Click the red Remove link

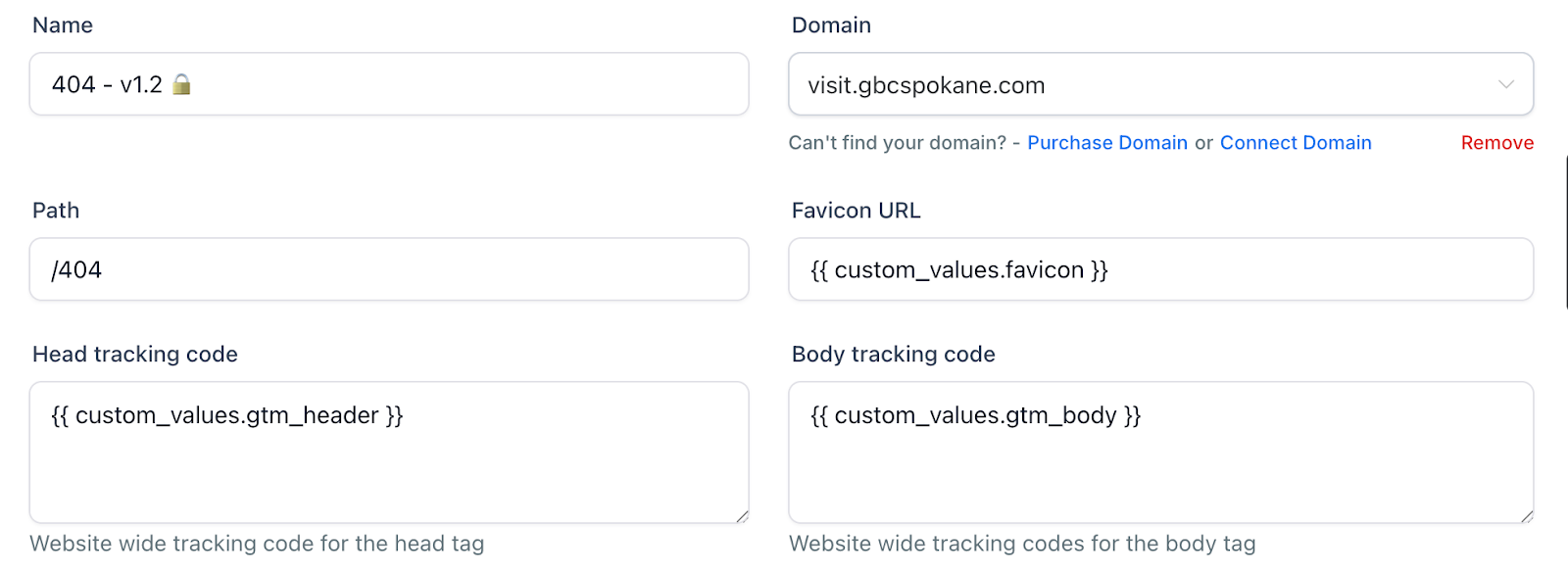[1496, 143]
